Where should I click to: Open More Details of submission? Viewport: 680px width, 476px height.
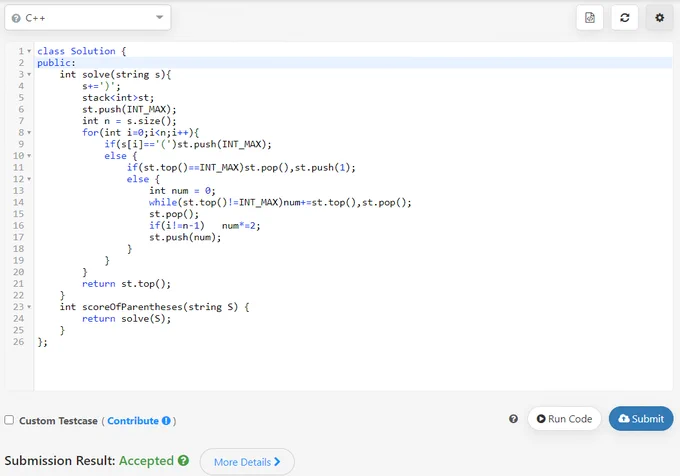tap(247, 462)
